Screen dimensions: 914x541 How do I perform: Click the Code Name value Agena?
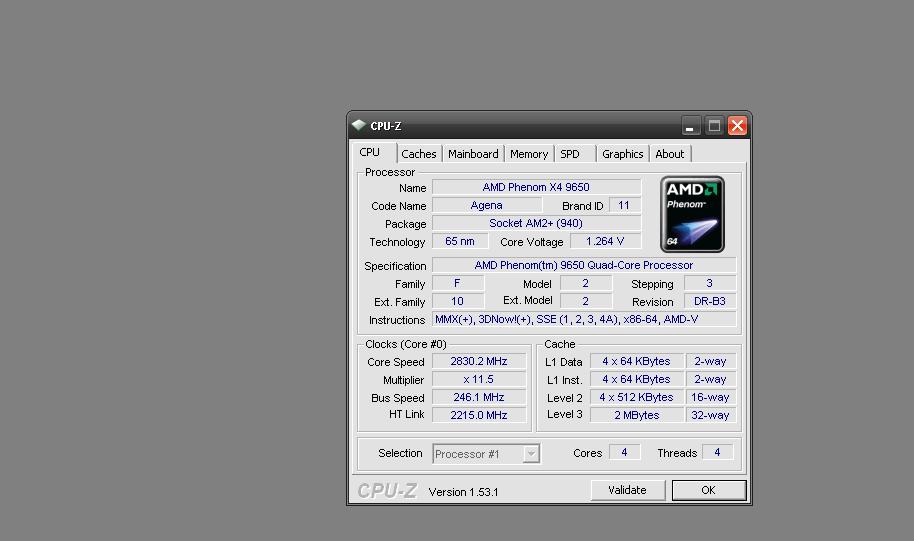(x=487, y=205)
